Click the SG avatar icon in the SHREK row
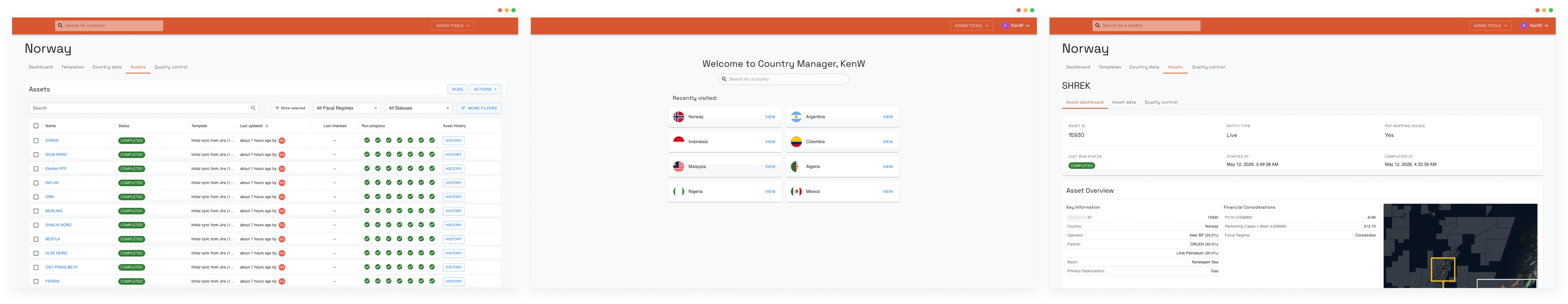Image resolution: width=1568 pixels, height=304 pixels. (x=282, y=140)
